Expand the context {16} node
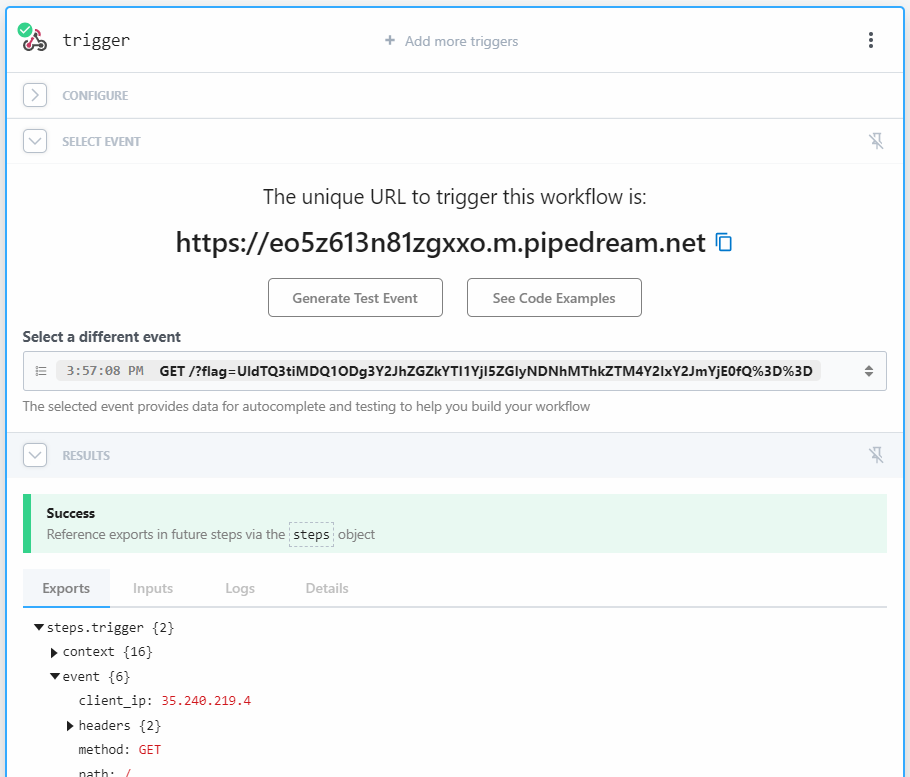This screenshot has height=777, width=910. [54, 652]
